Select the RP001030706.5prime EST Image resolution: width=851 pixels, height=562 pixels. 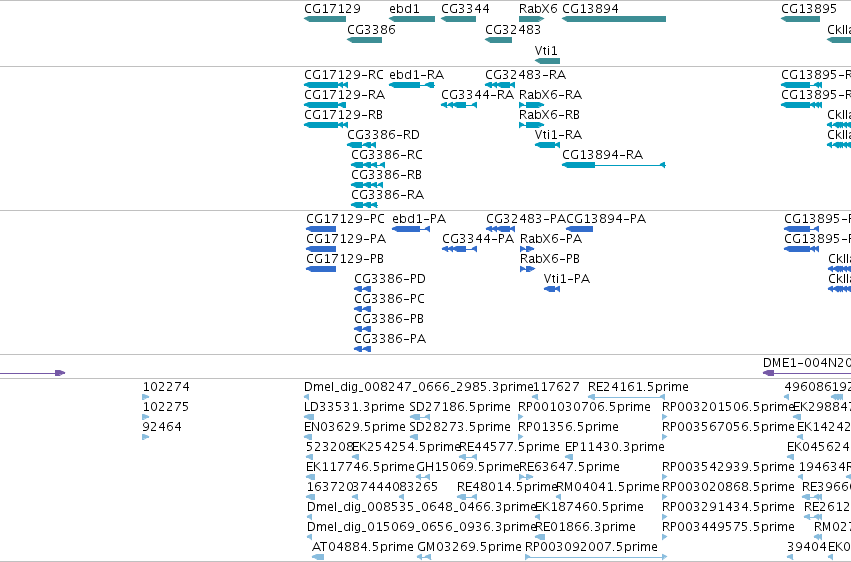tap(522, 417)
